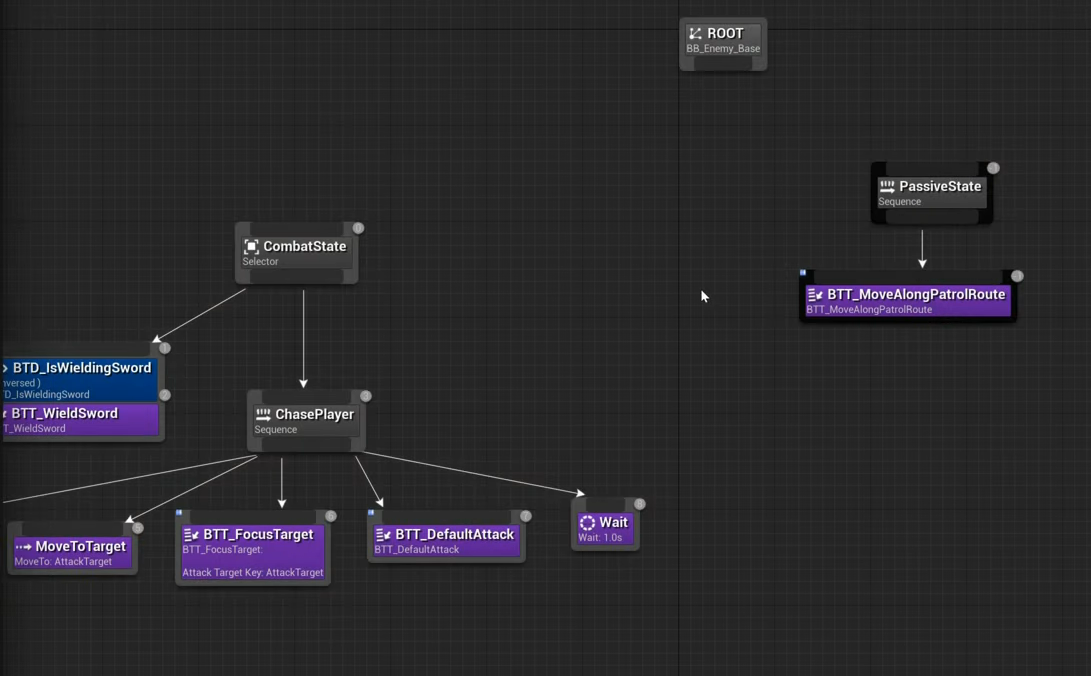The width and height of the screenshot is (1091, 676).
Task: Click the Wait node spinner icon
Action: pyautogui.click(x=587, y=523)
